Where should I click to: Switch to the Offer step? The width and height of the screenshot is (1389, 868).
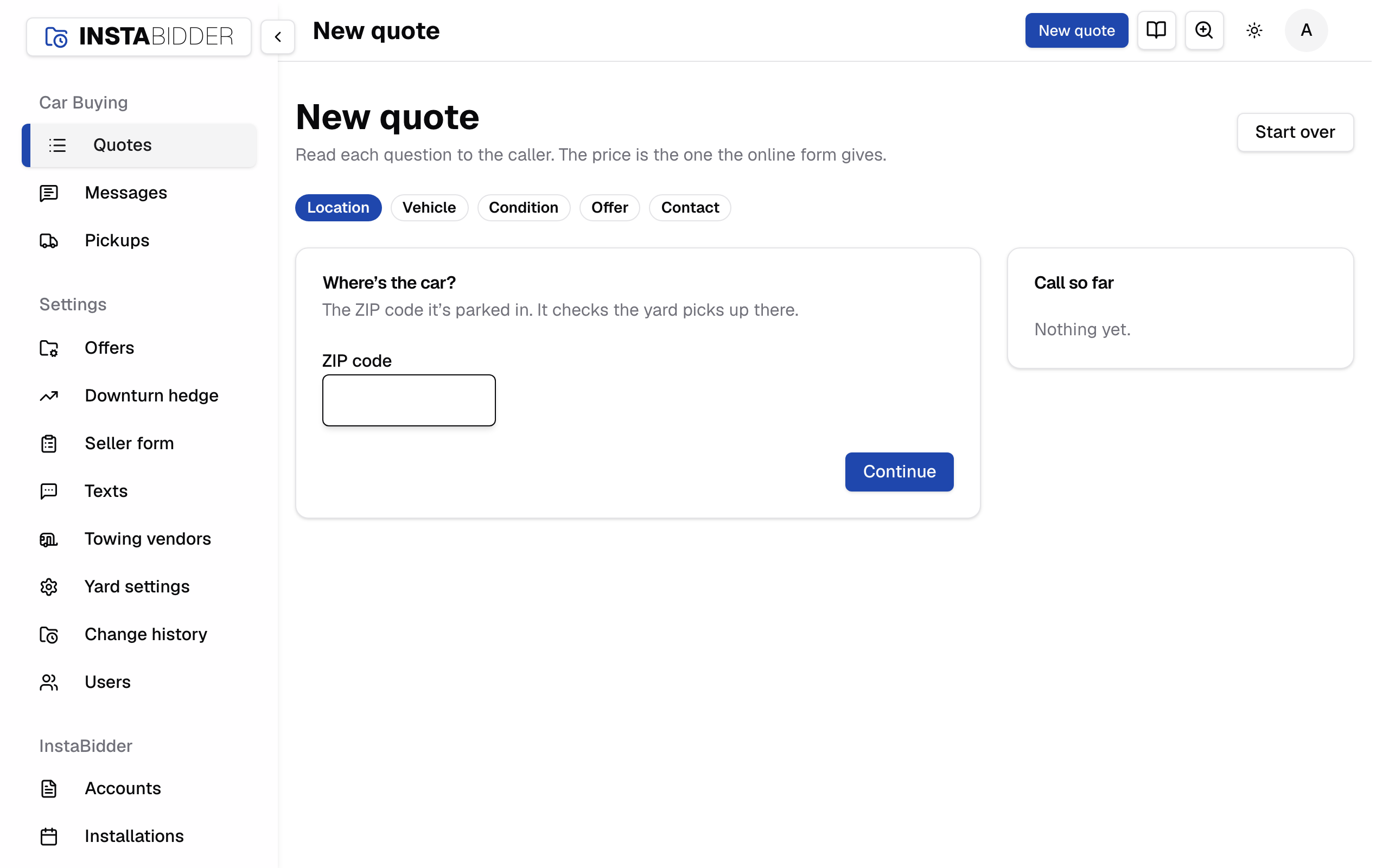click(609, 207)
